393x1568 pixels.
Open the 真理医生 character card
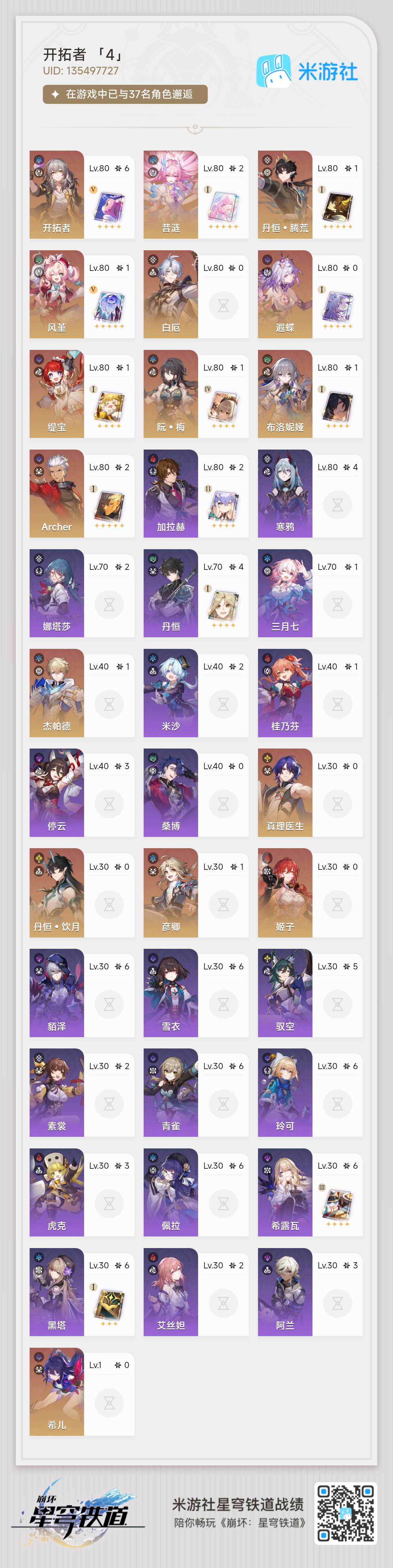coord(310,792)
